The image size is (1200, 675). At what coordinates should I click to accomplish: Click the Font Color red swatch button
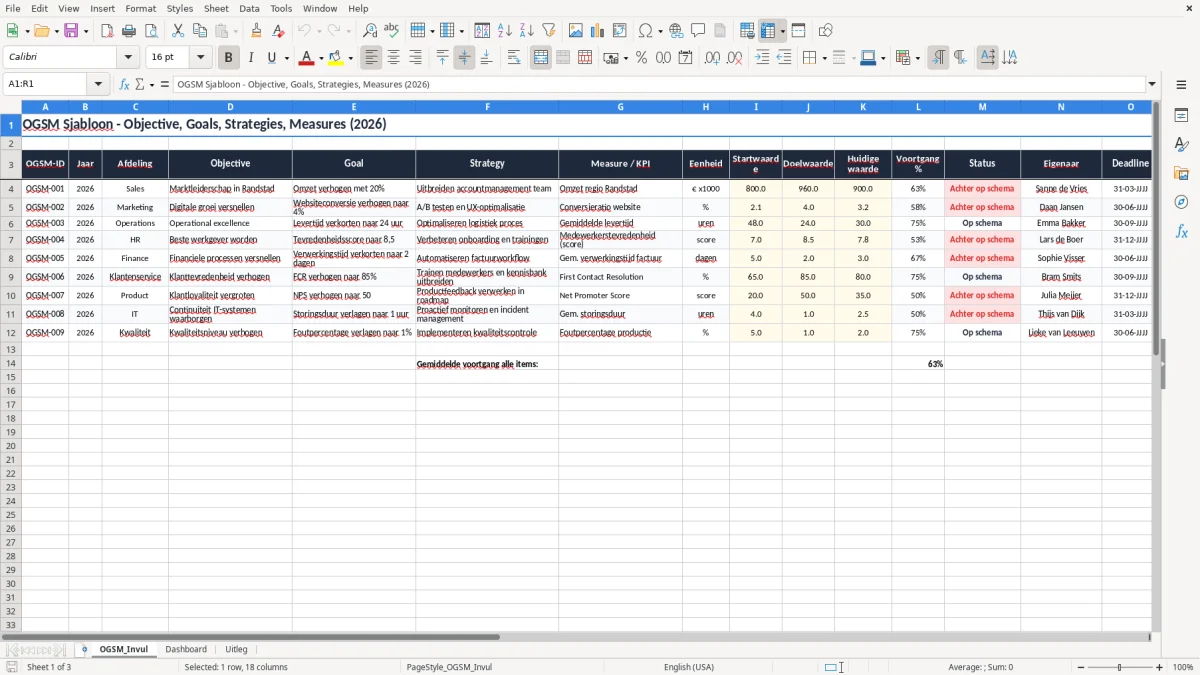point(306,58)
